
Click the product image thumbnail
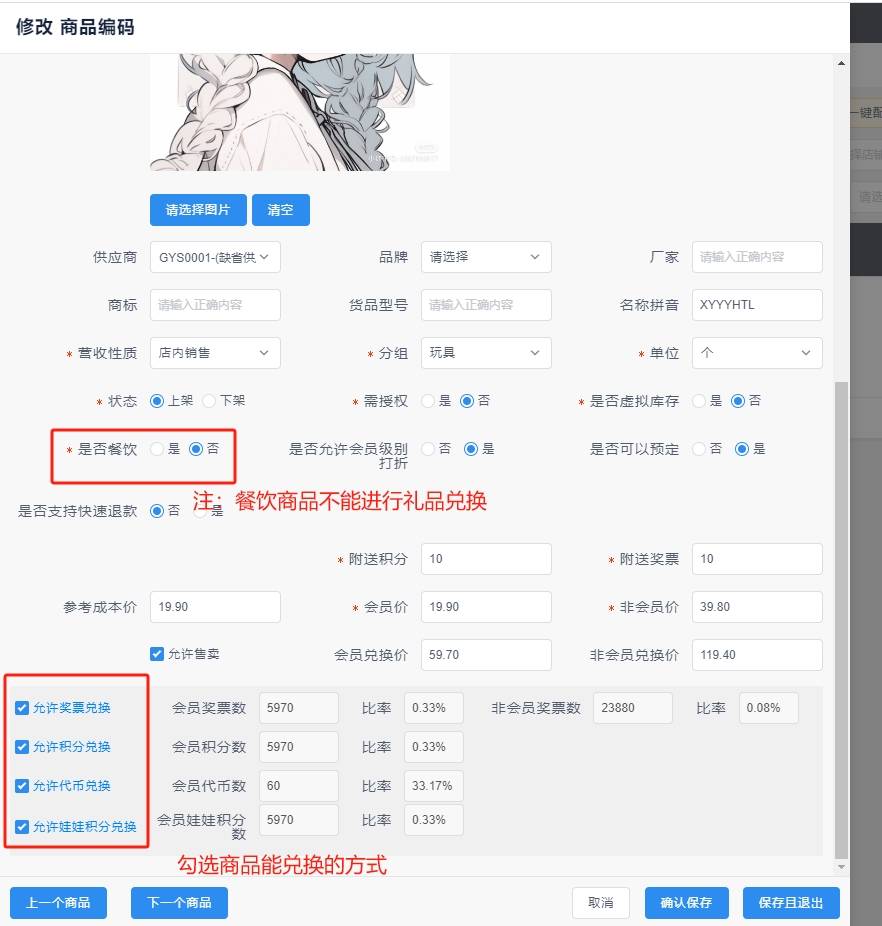(300, 112)
